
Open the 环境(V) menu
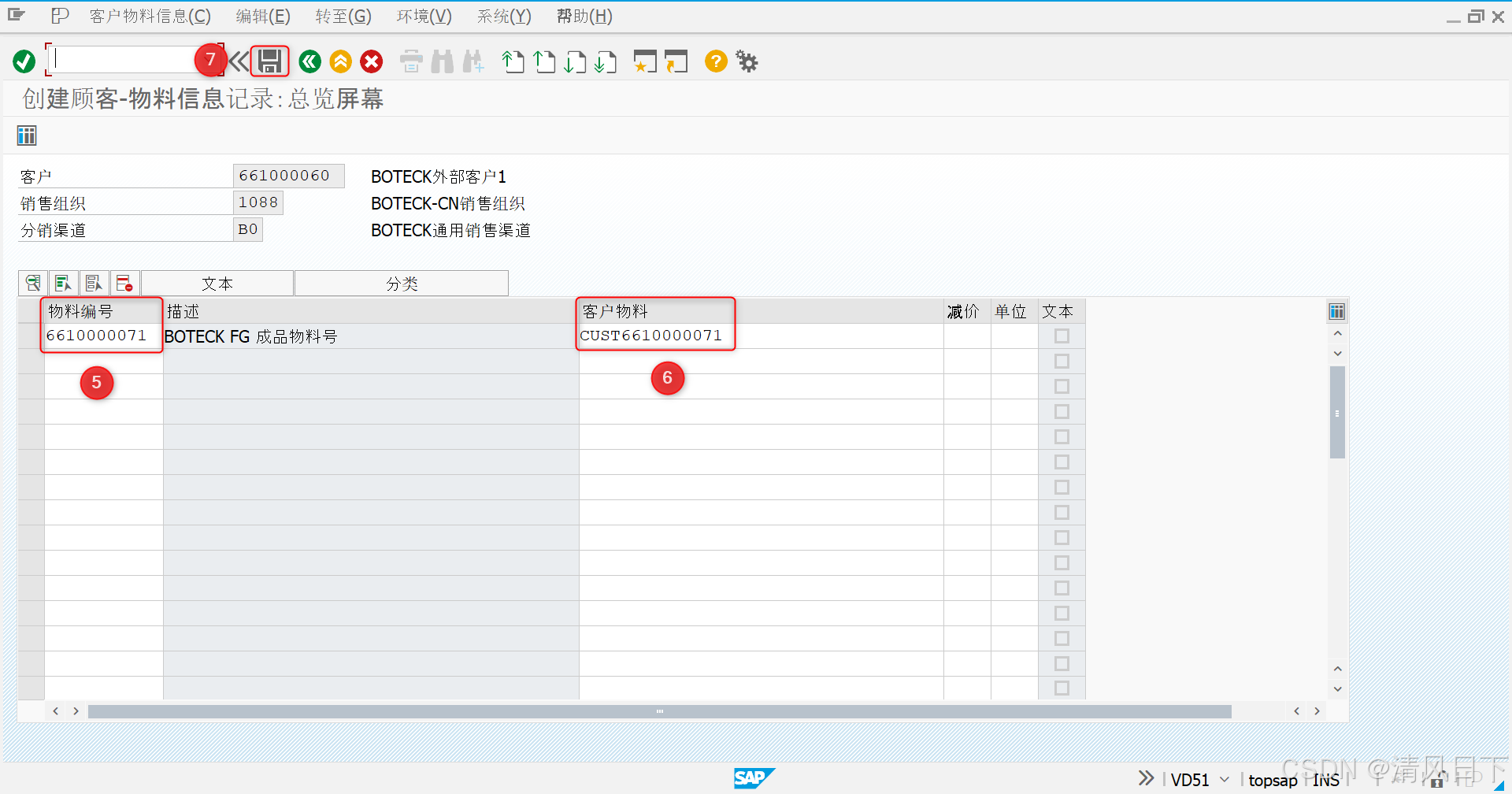click(x=423, y=16)
